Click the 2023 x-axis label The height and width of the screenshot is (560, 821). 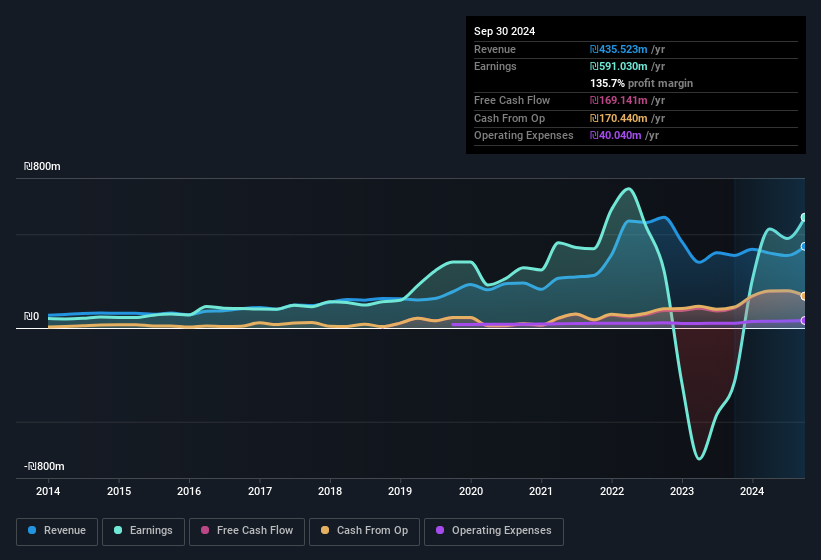tap(682, 491)
